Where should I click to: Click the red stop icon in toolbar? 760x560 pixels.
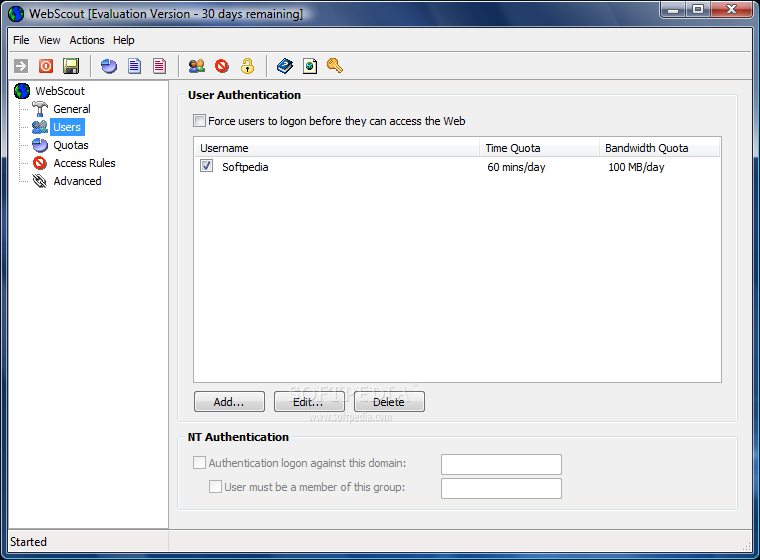[46, 66]
